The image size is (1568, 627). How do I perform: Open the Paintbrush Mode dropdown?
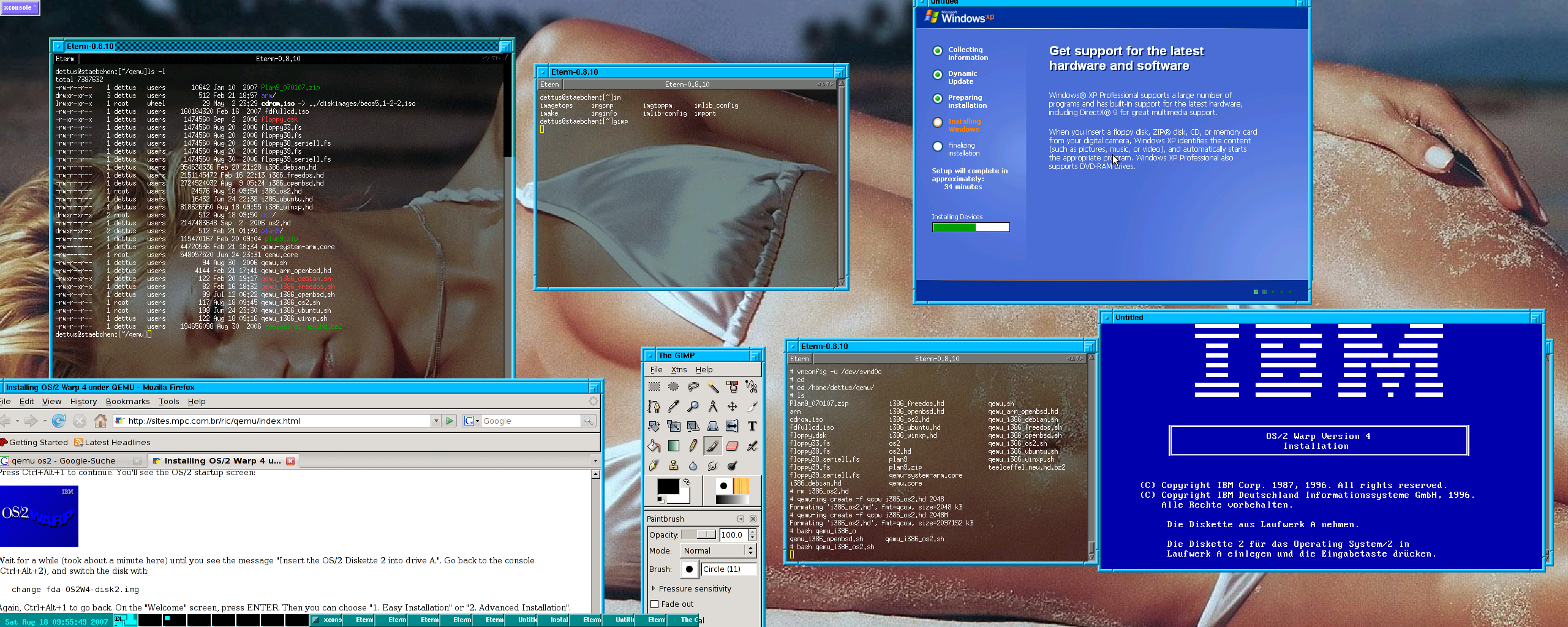click(719, 550)
